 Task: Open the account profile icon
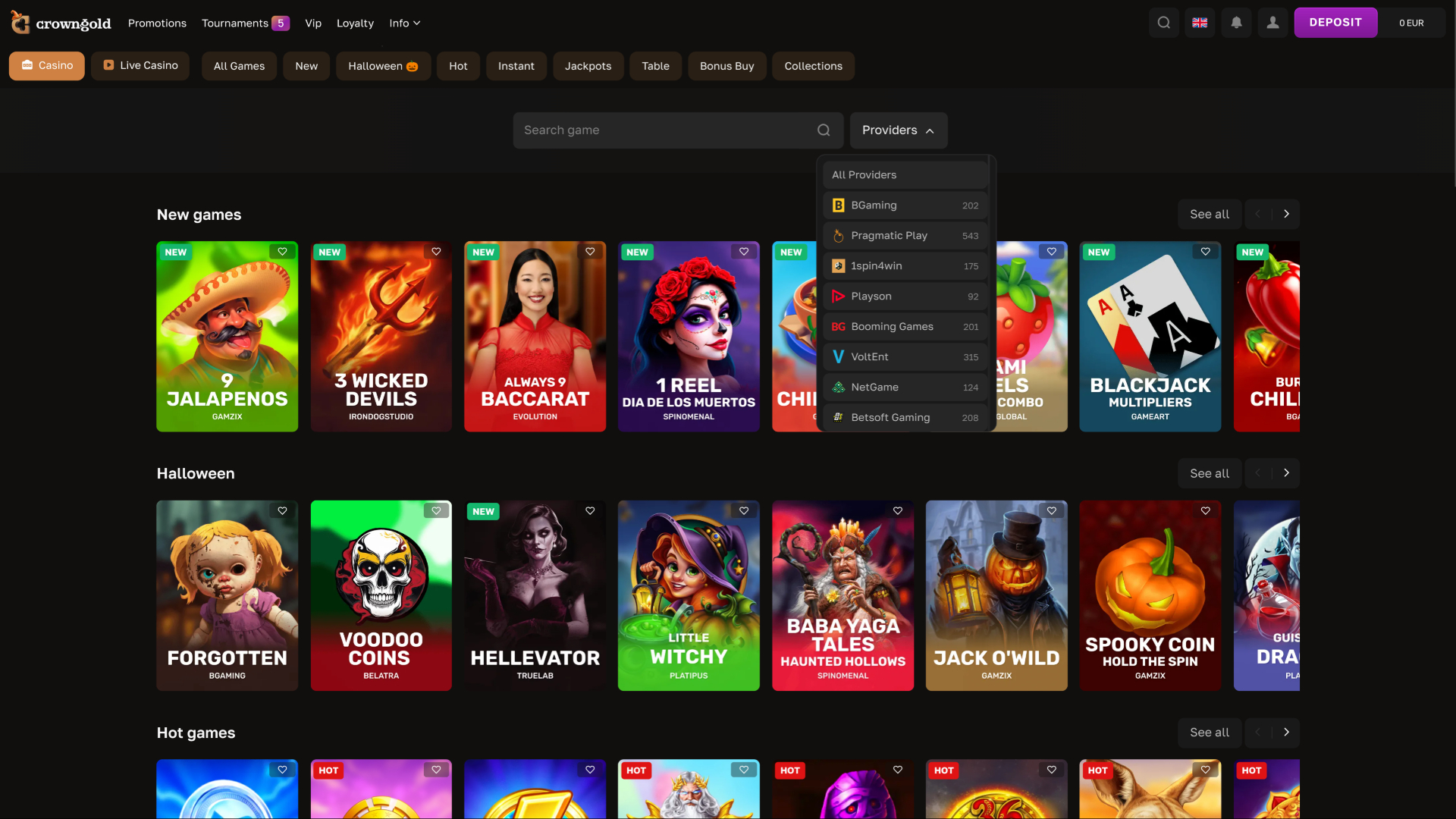tap(1272, 23)
